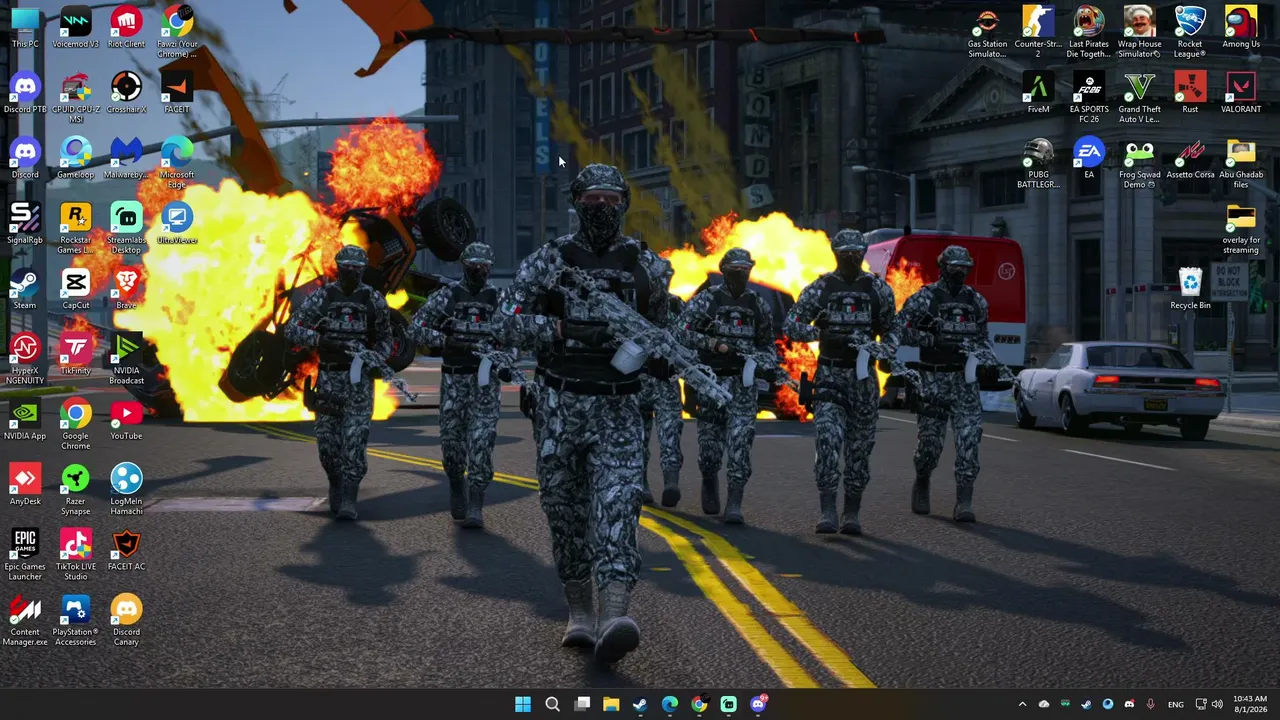The height and width of the screenshot is (720, 1280).
Task: Select the Brave browser shortcut
Action: (126, 288)
